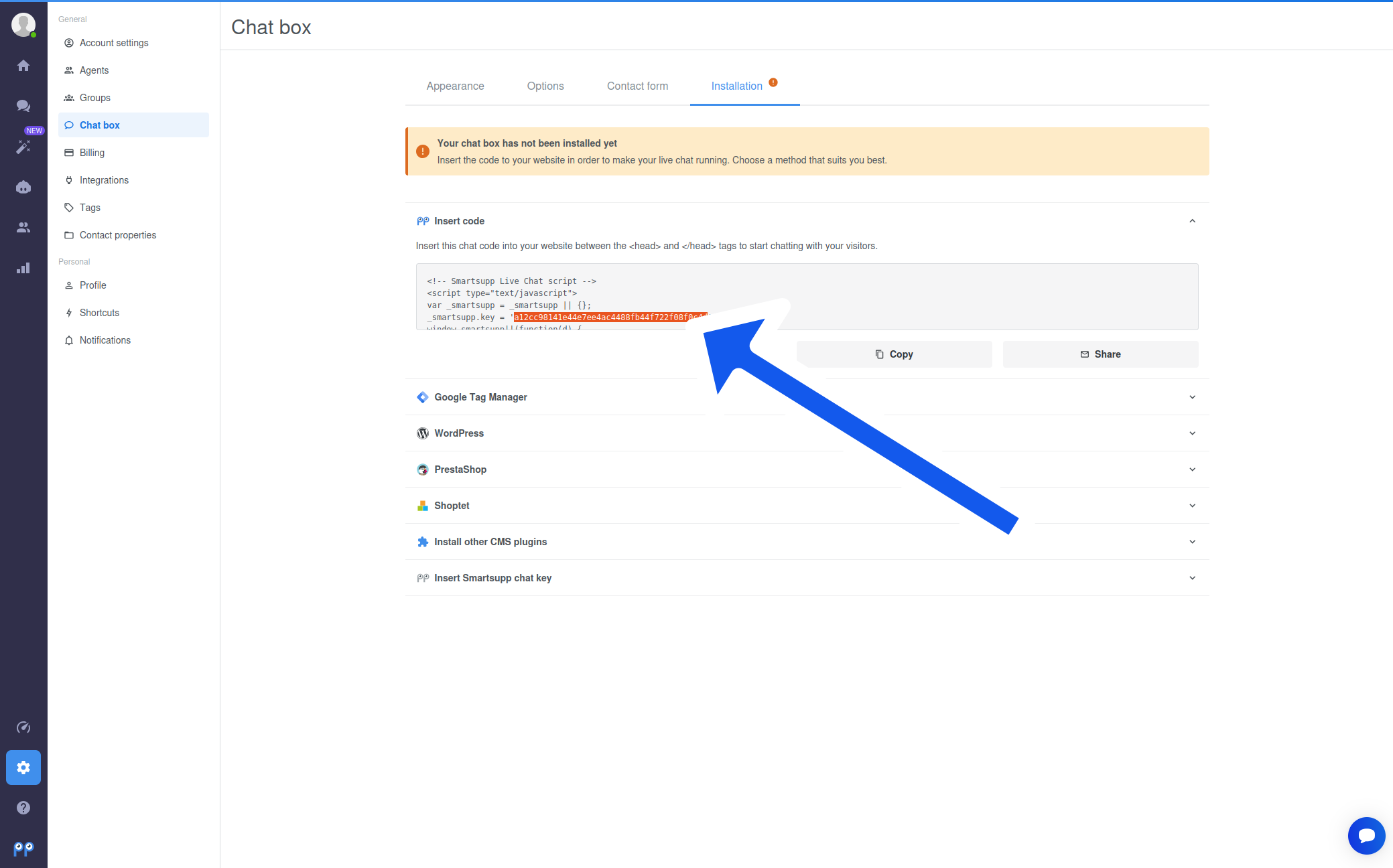Open Groups settings
1393x868 pixels.
(x=133, y=98)
